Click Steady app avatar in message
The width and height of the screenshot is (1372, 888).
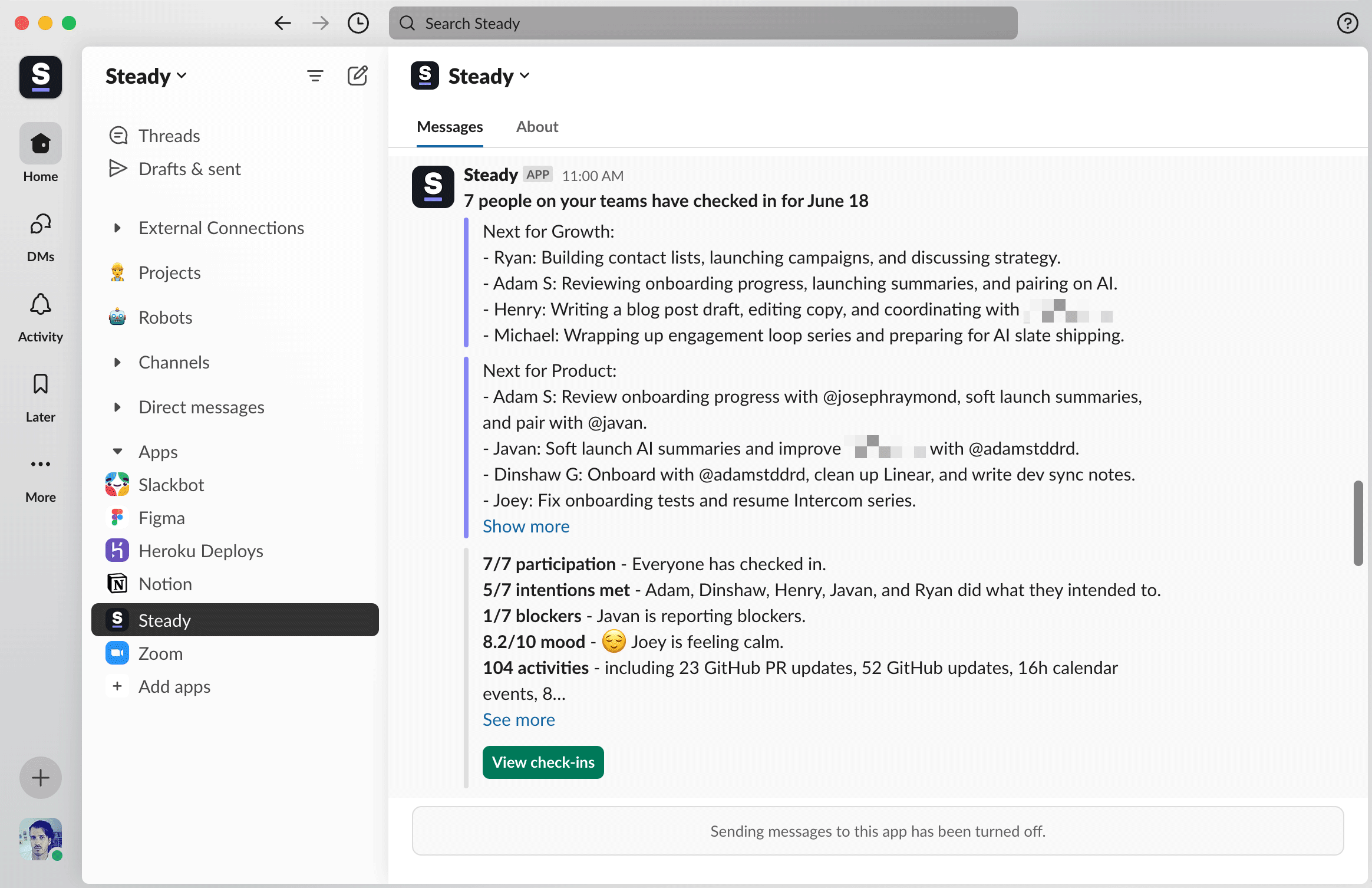click(433, 187)
